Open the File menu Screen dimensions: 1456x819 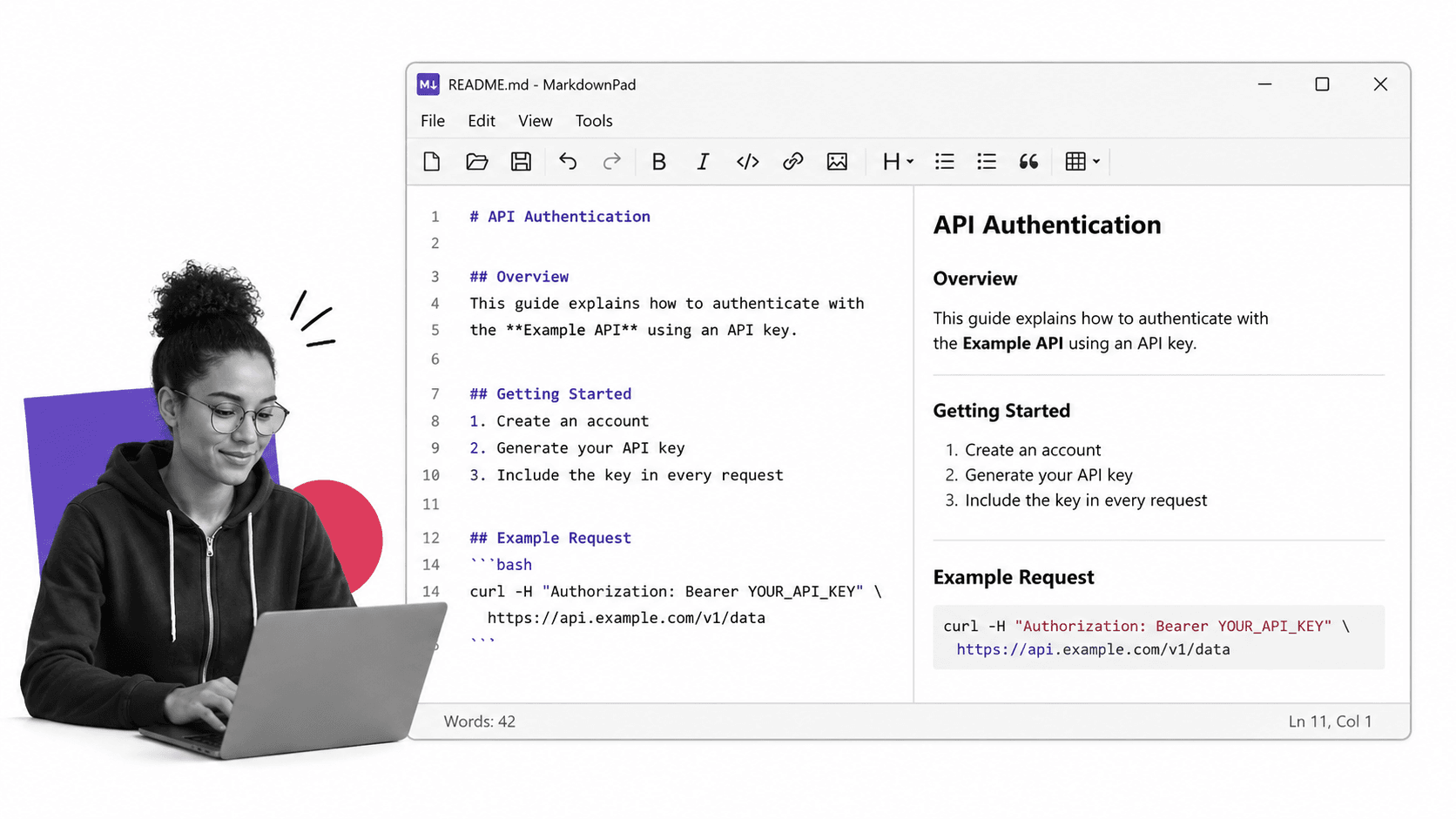tap(433, 121)
